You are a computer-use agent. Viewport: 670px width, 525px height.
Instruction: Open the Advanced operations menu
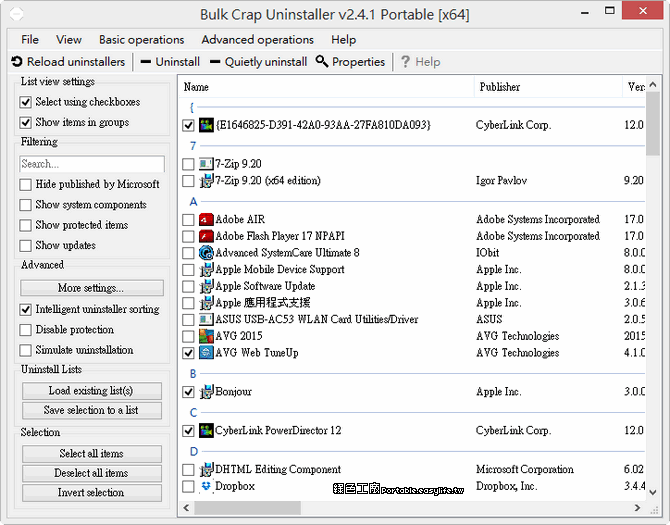[x=258, y=40]
